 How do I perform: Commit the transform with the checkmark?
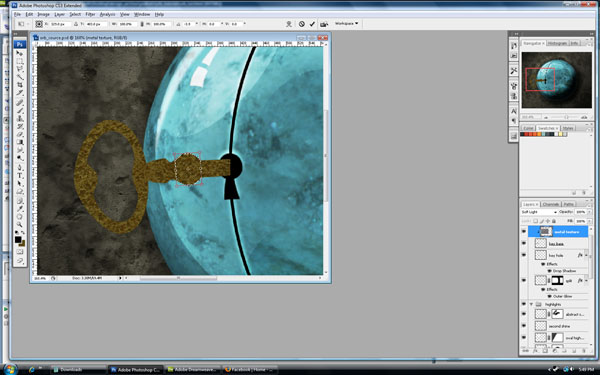[312, 24]
